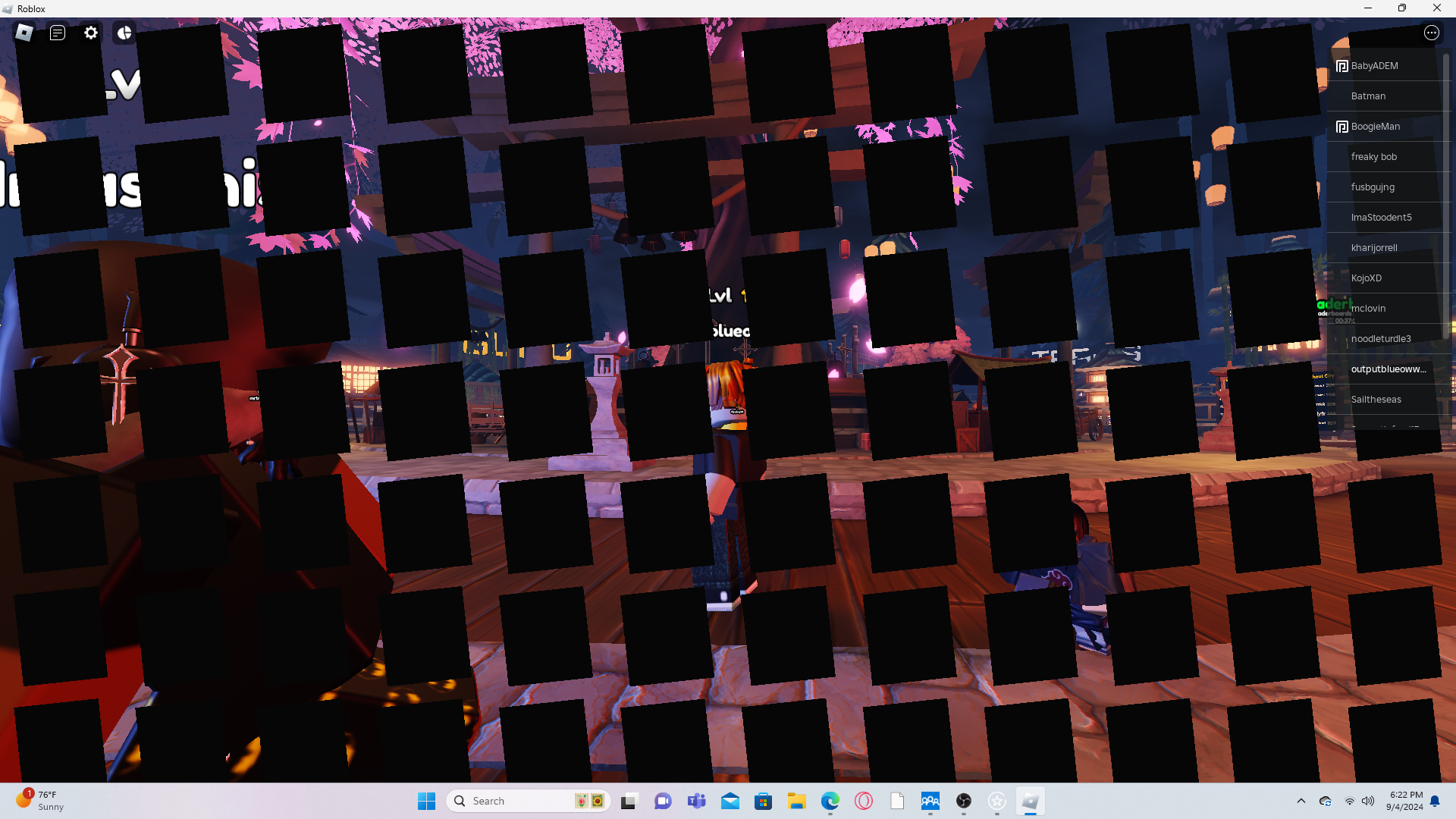Screen dimensions: 1456x819
Task: Select player BoogieMan in list
Action: pyautogui.click(x=1375, y=127)
